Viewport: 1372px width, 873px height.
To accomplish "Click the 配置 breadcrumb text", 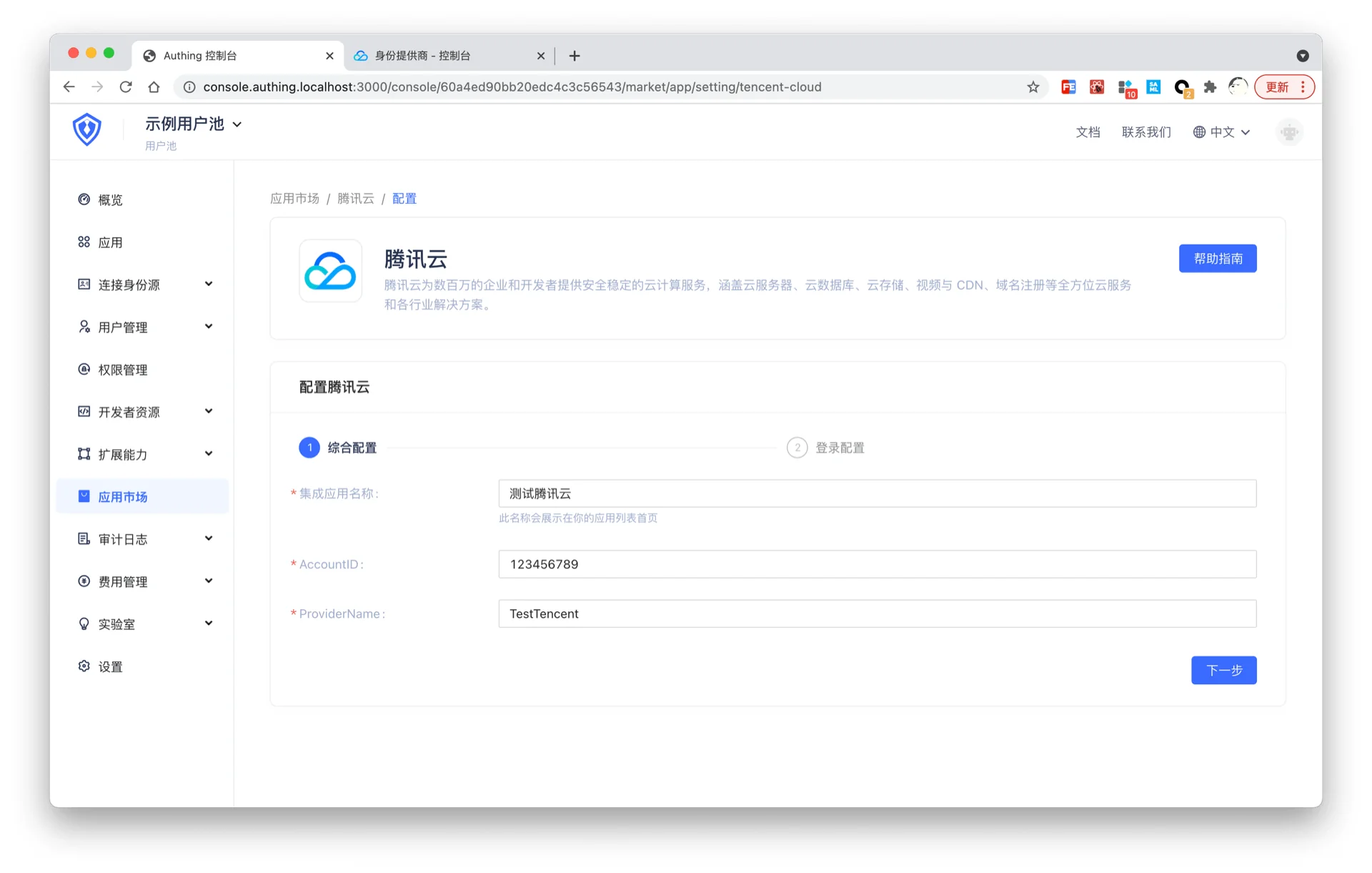I will click(404, 199).
